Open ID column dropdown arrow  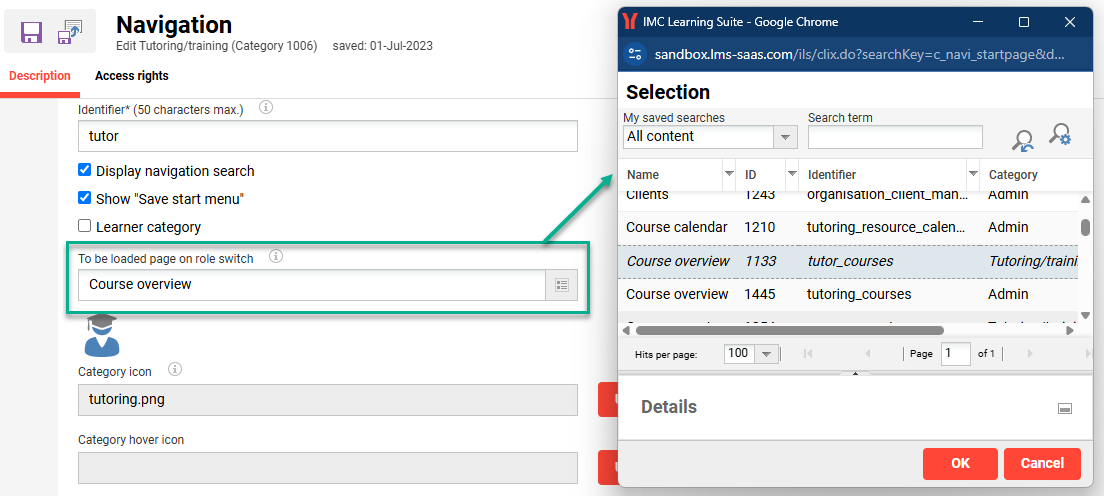pos(791,174)
